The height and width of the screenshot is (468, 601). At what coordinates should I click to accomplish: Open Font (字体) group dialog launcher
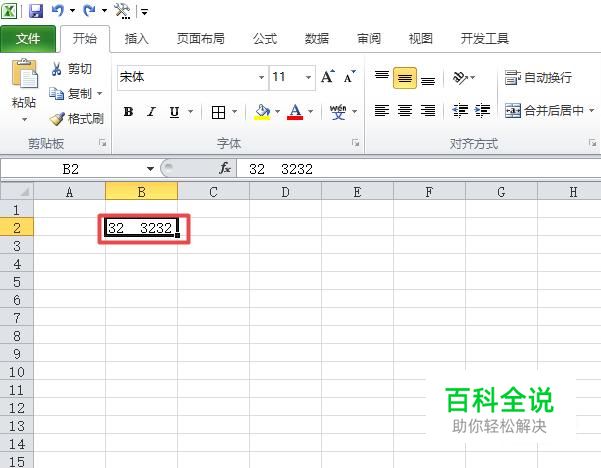(356, 143)
